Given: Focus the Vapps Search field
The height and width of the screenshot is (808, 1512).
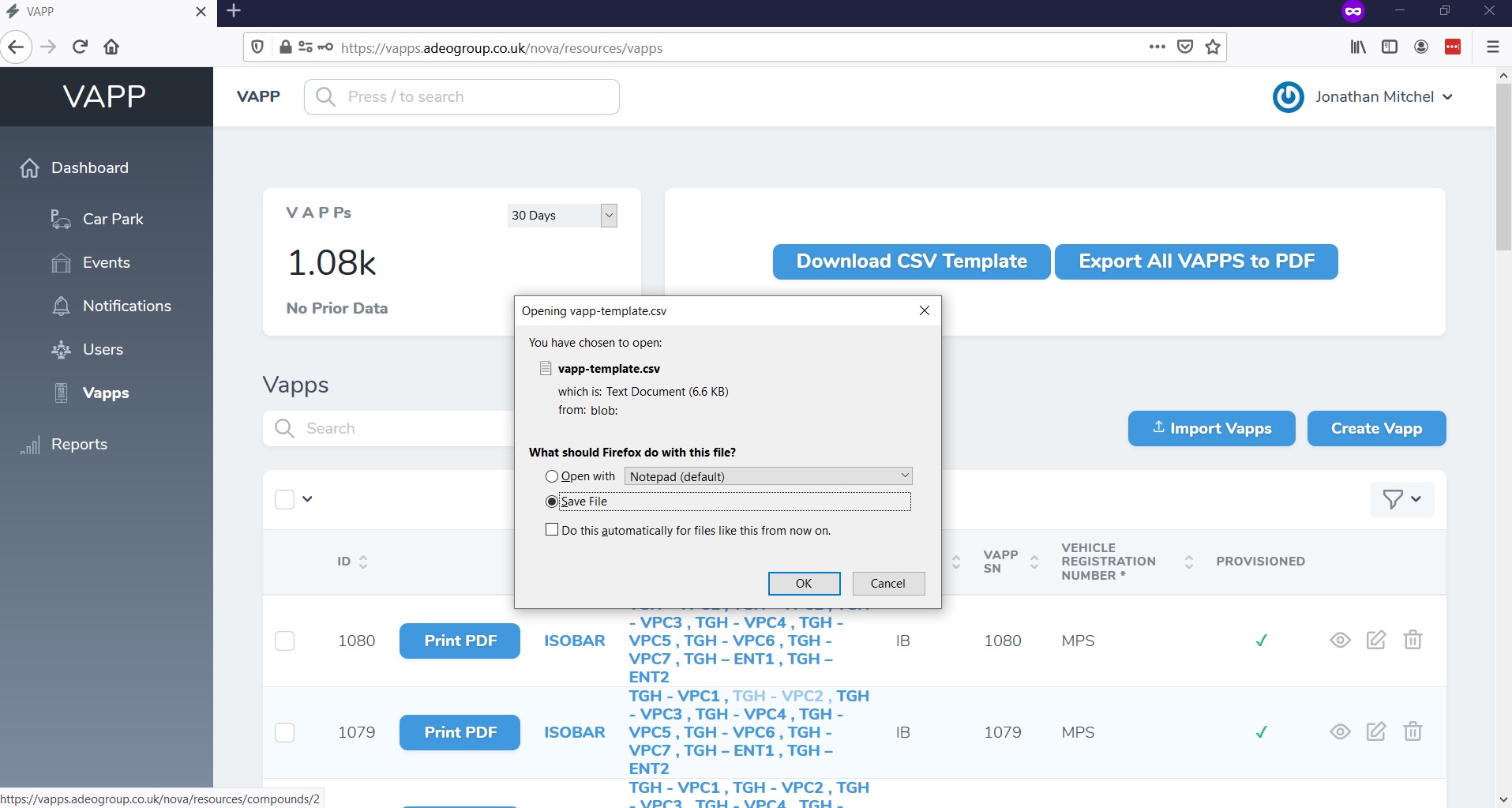Looking at the screenshot, I should point(388,428).
